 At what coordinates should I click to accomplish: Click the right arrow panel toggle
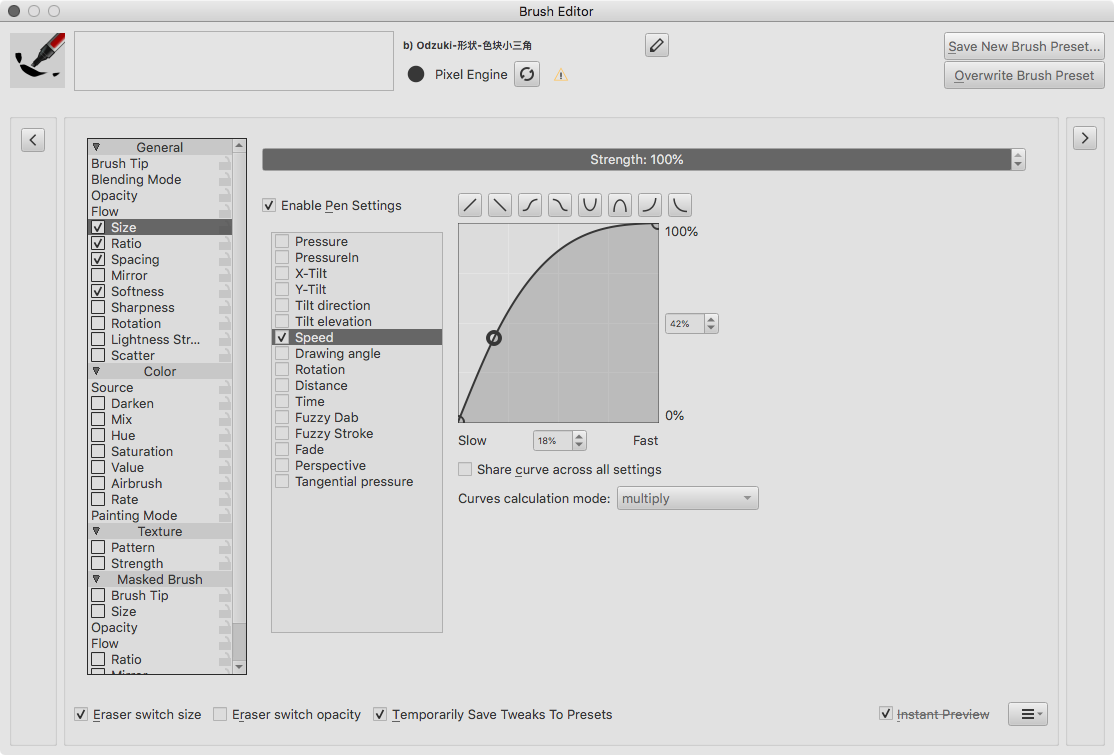pyautogui.click(x=1085, y=139)
